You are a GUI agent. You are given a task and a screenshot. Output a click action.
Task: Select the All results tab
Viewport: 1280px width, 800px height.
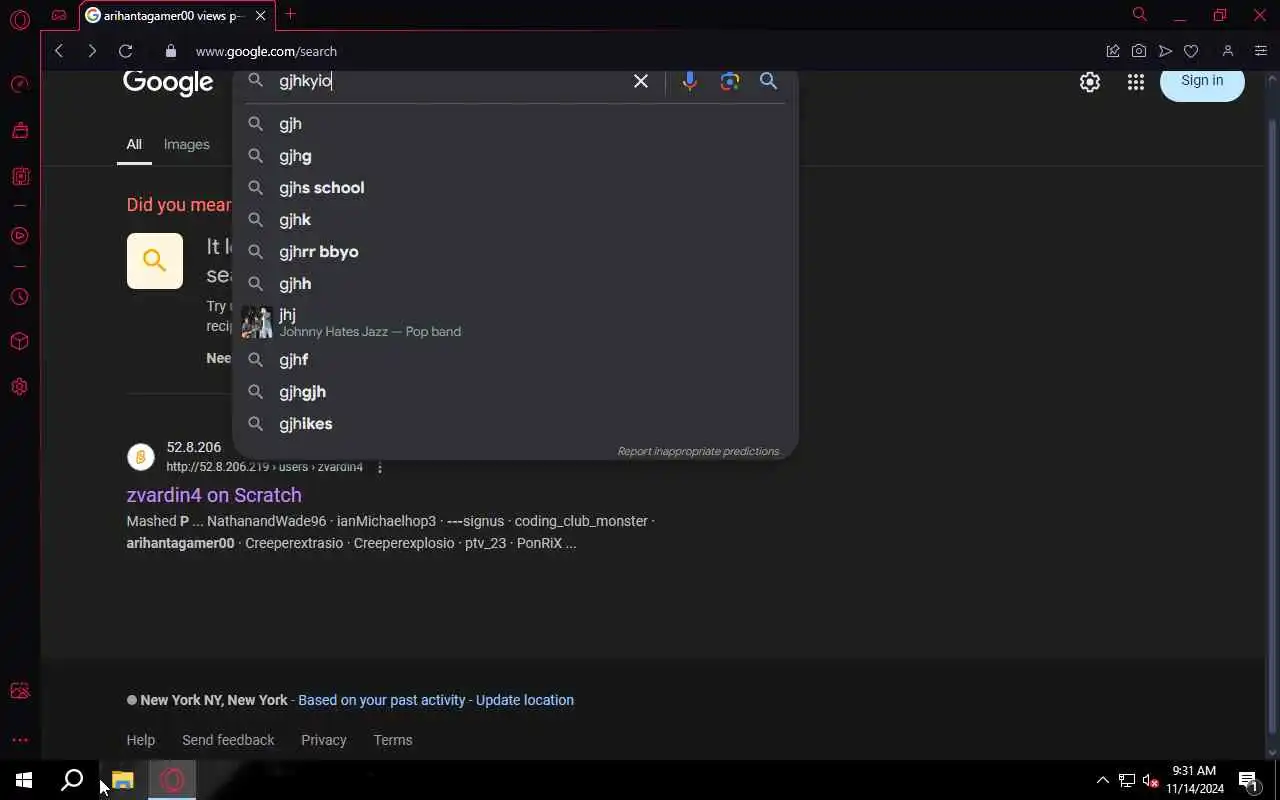click(x=134, y=144)
